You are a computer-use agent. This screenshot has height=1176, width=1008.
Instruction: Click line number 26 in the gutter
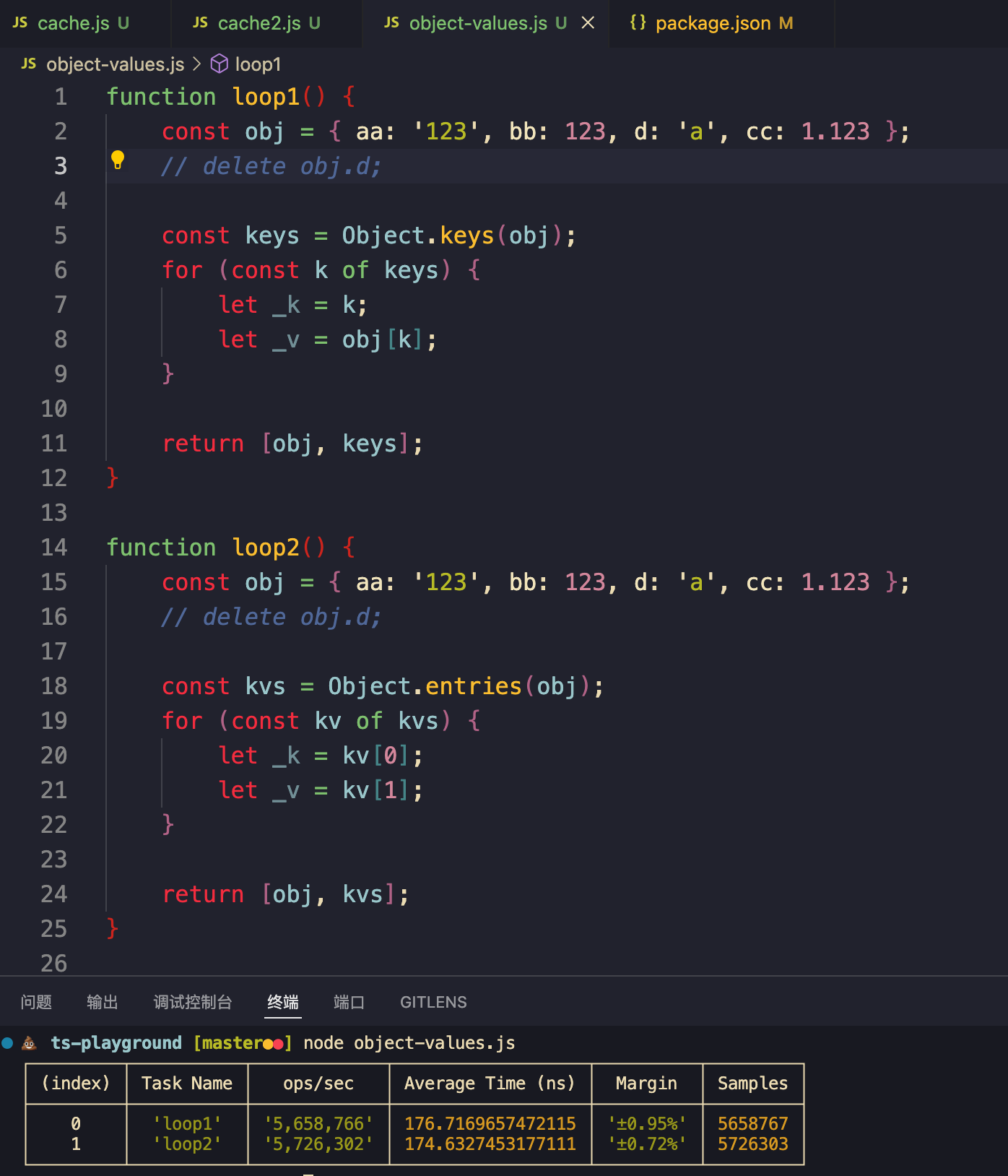point(54,964)
